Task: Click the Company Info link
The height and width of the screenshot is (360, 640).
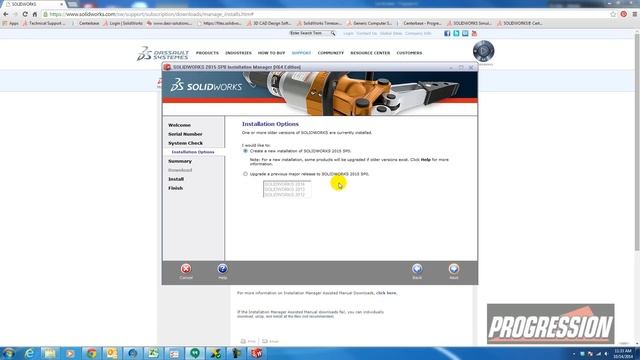Action: 418,33
